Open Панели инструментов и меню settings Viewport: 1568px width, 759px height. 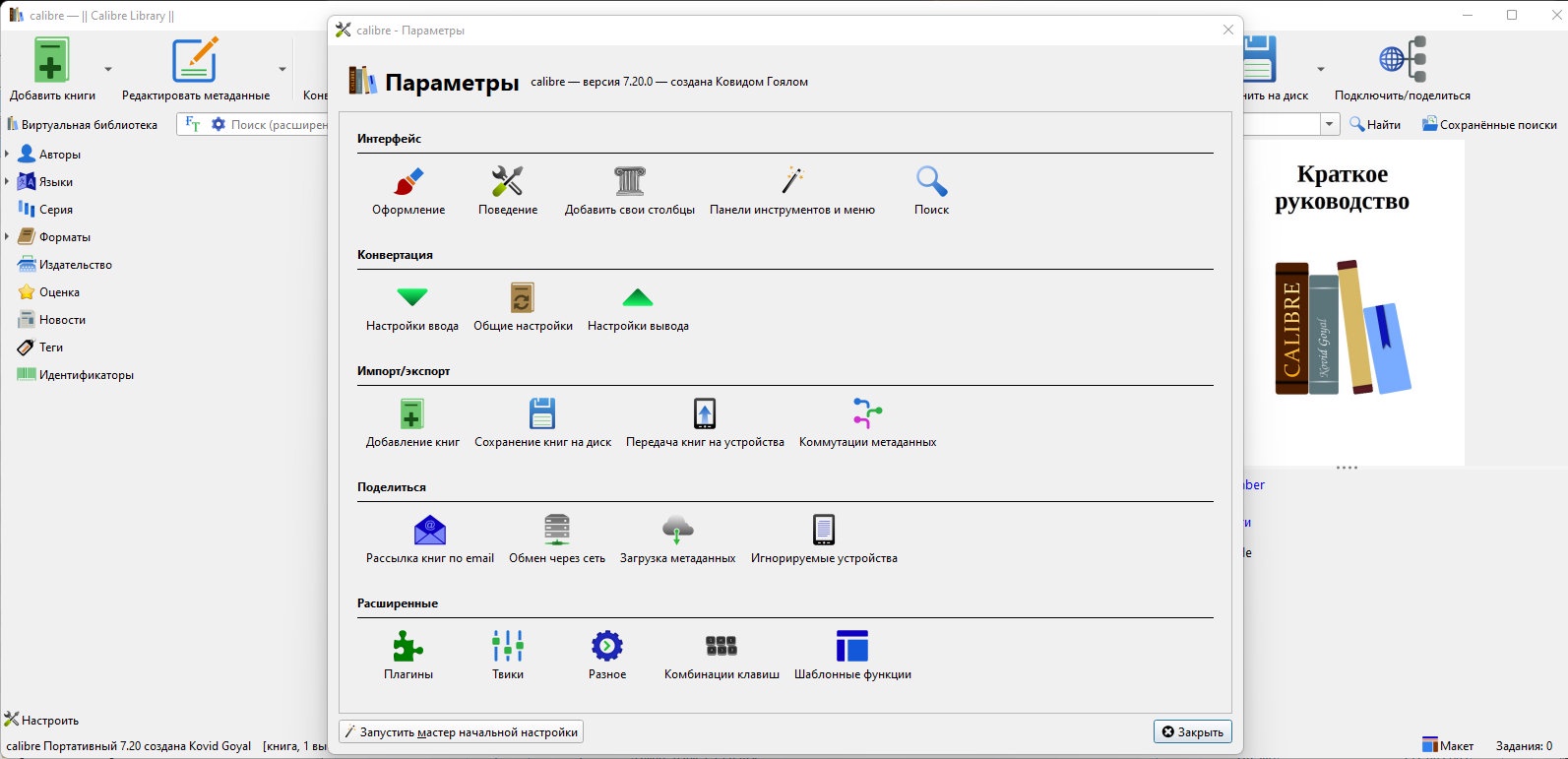[792, 191]
